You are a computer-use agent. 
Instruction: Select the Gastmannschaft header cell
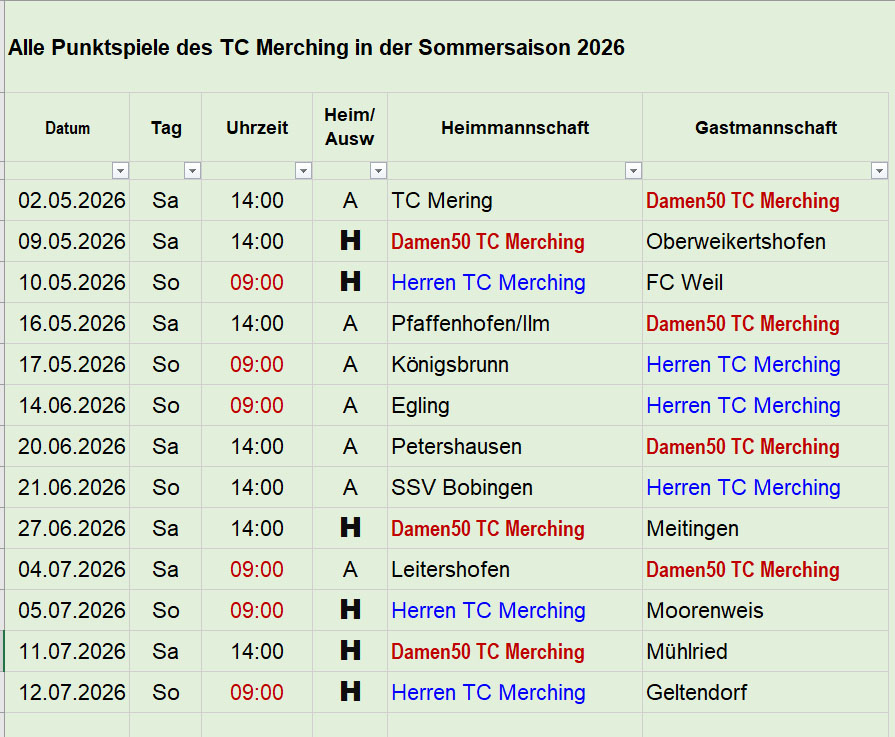click(765, 128)
